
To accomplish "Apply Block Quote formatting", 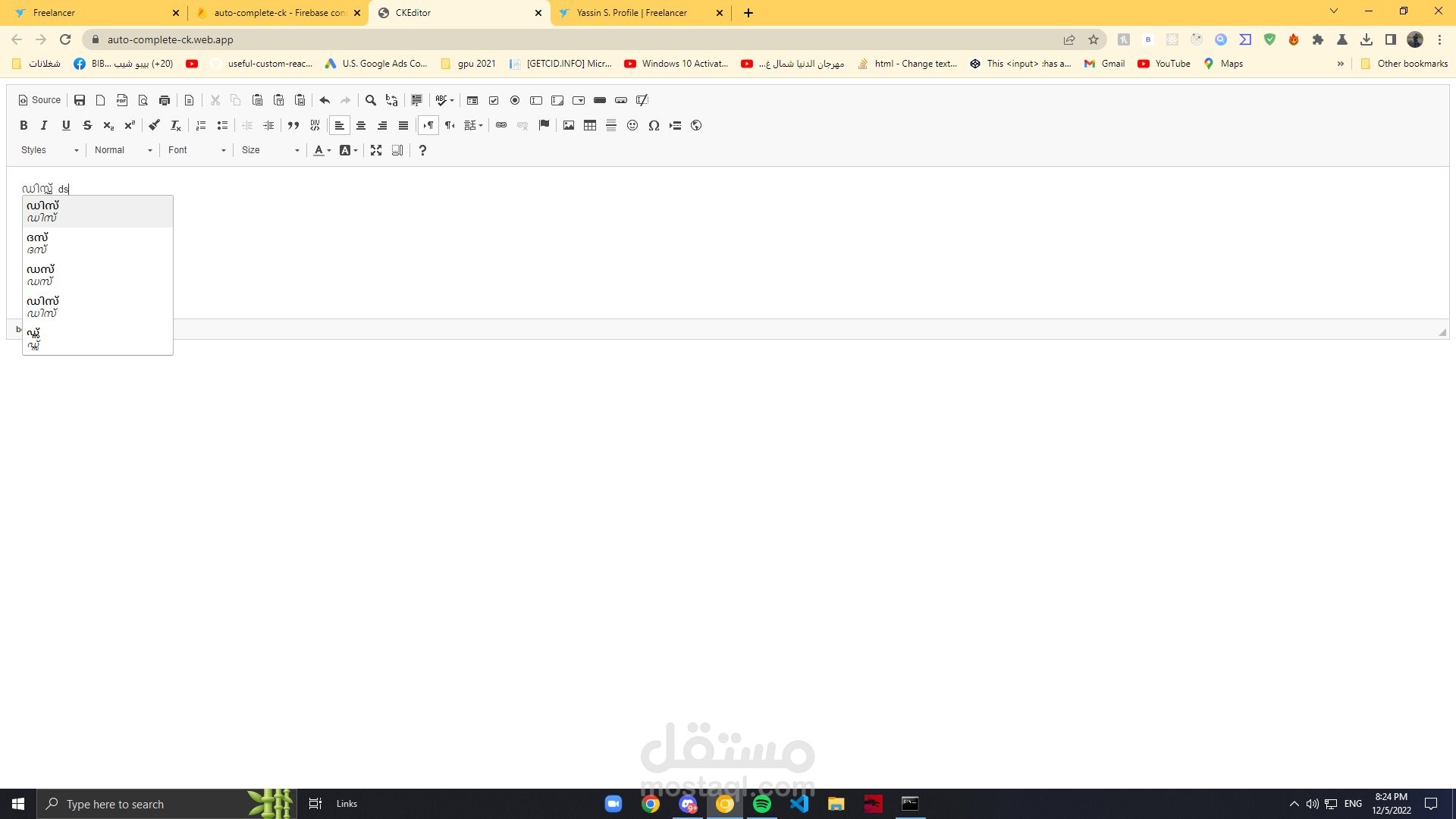I will tap(293, 125).
